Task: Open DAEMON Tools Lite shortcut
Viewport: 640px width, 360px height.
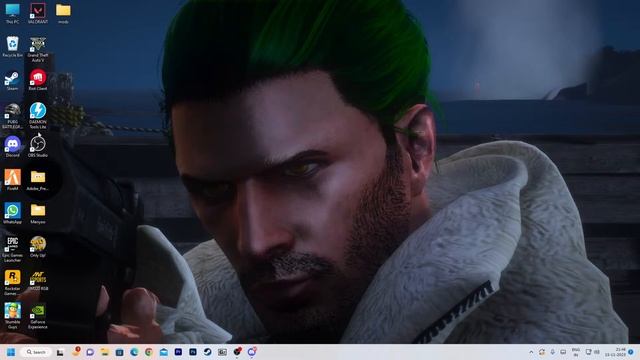Action: pyautogui.click(x=38, y=116)
